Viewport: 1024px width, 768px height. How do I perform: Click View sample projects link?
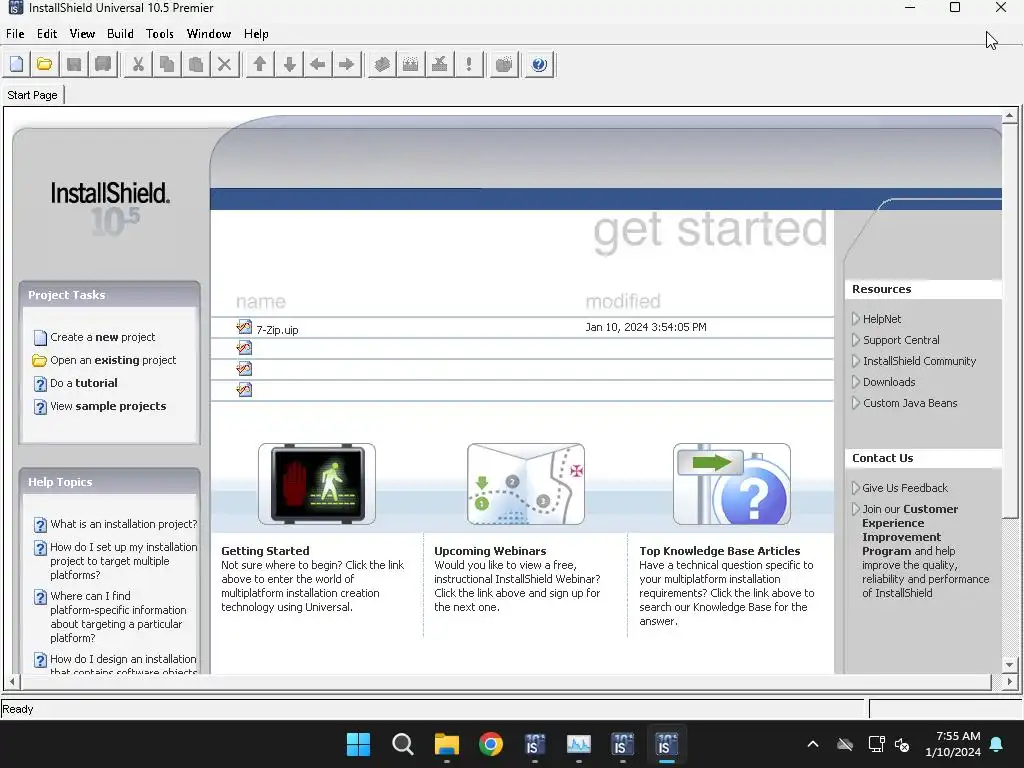(108, 406)
